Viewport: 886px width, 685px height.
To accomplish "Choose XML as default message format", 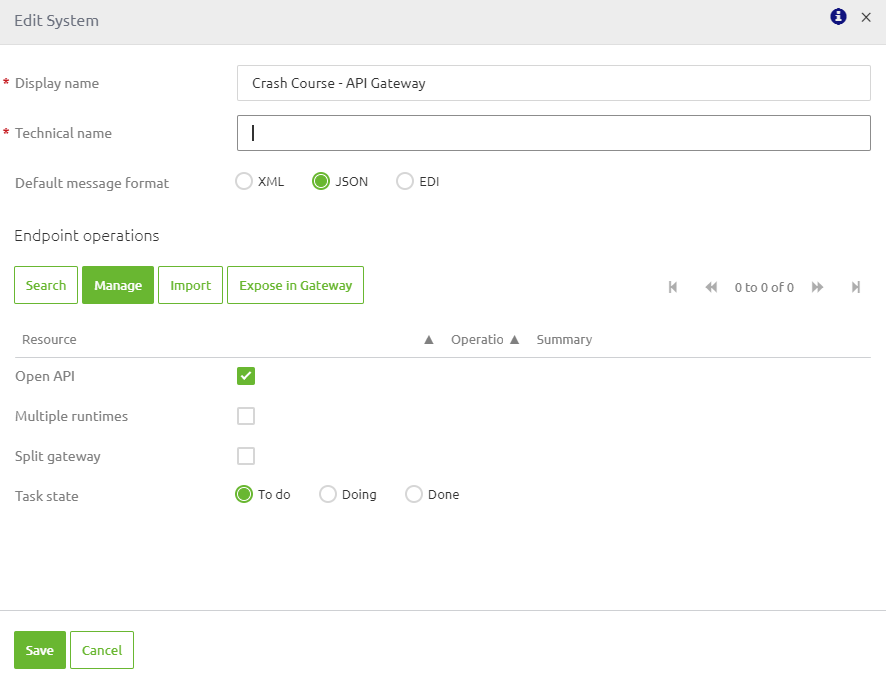I will coord(243,181).
